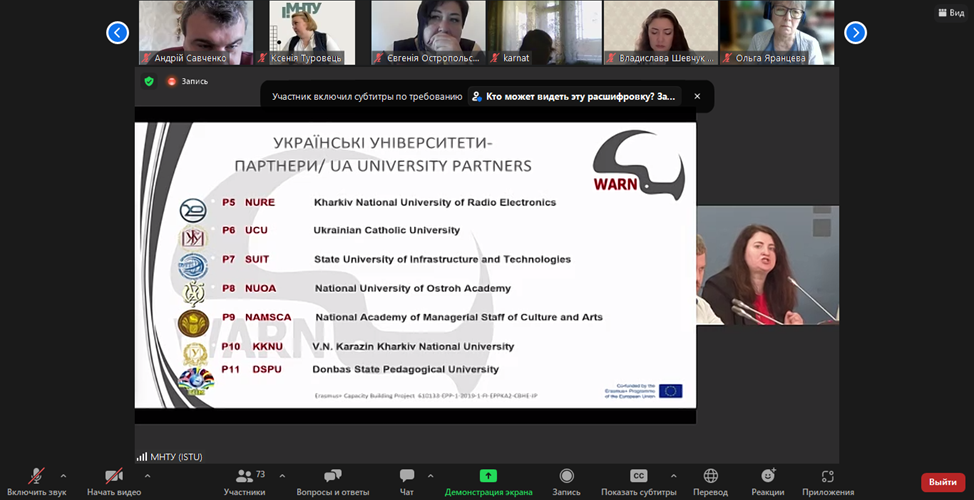Select Ольга Яранцева video thumbnail
Image resolution: width=974 pixels, height=500 pixels.
point(777,32)
